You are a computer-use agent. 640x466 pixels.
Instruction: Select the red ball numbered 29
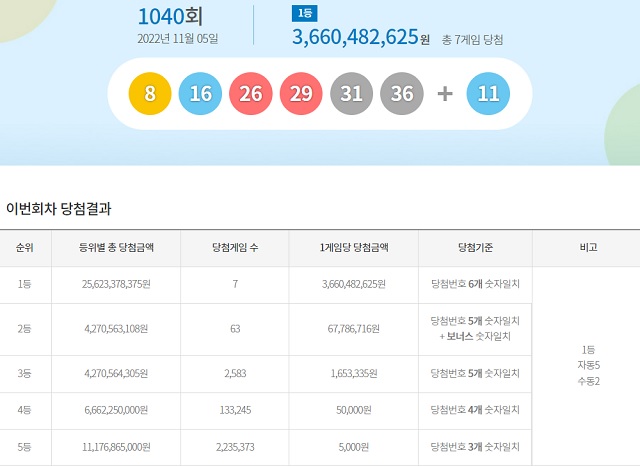301,93
